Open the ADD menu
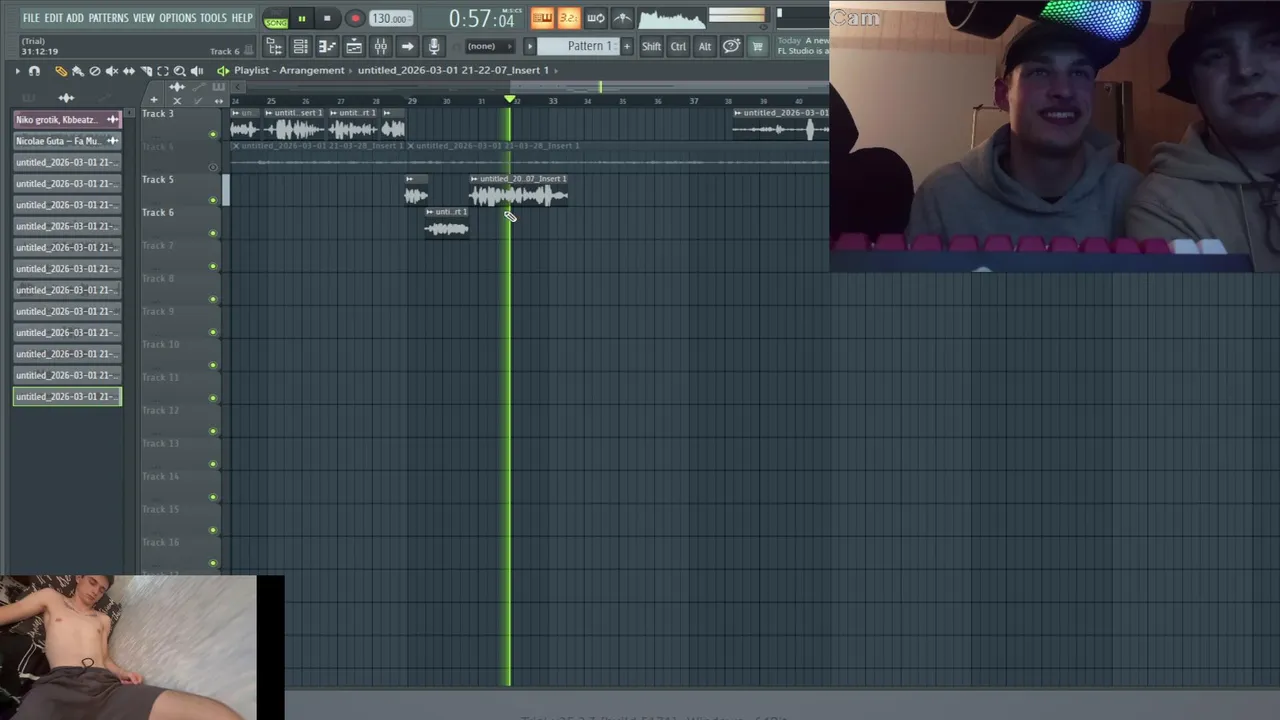This screenshot has height=720, width=1280. pyautogui.click(x=75, y=18)
